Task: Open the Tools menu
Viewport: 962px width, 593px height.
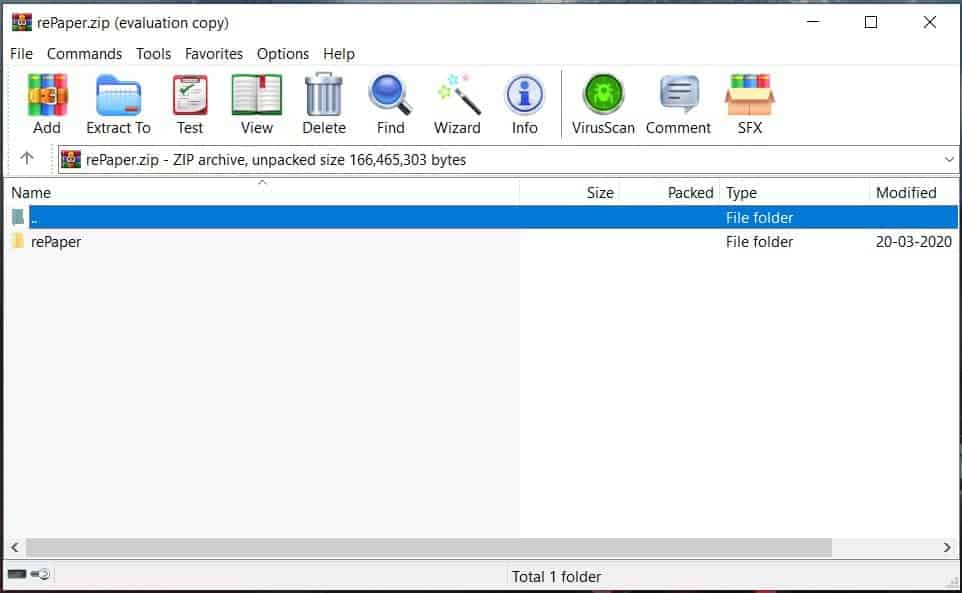Action: (153, 54)
